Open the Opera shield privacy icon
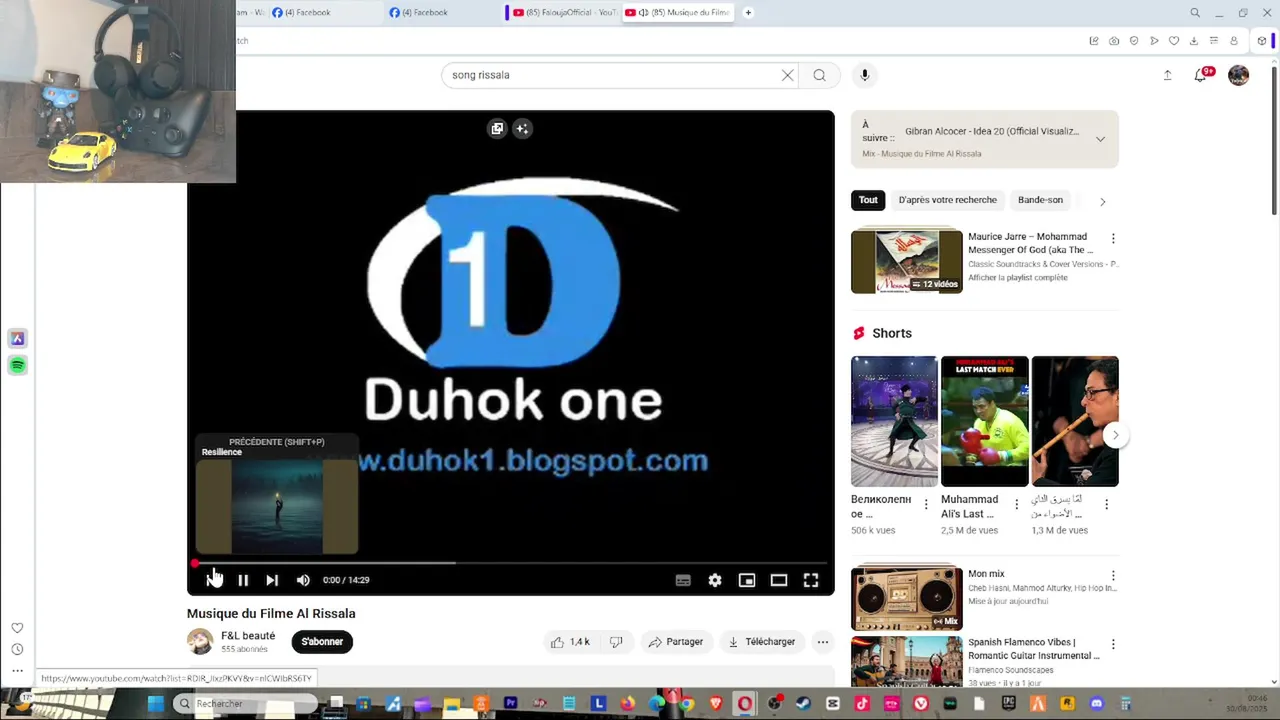The height and width of the screenshot is (720, 1280). 1134,41
